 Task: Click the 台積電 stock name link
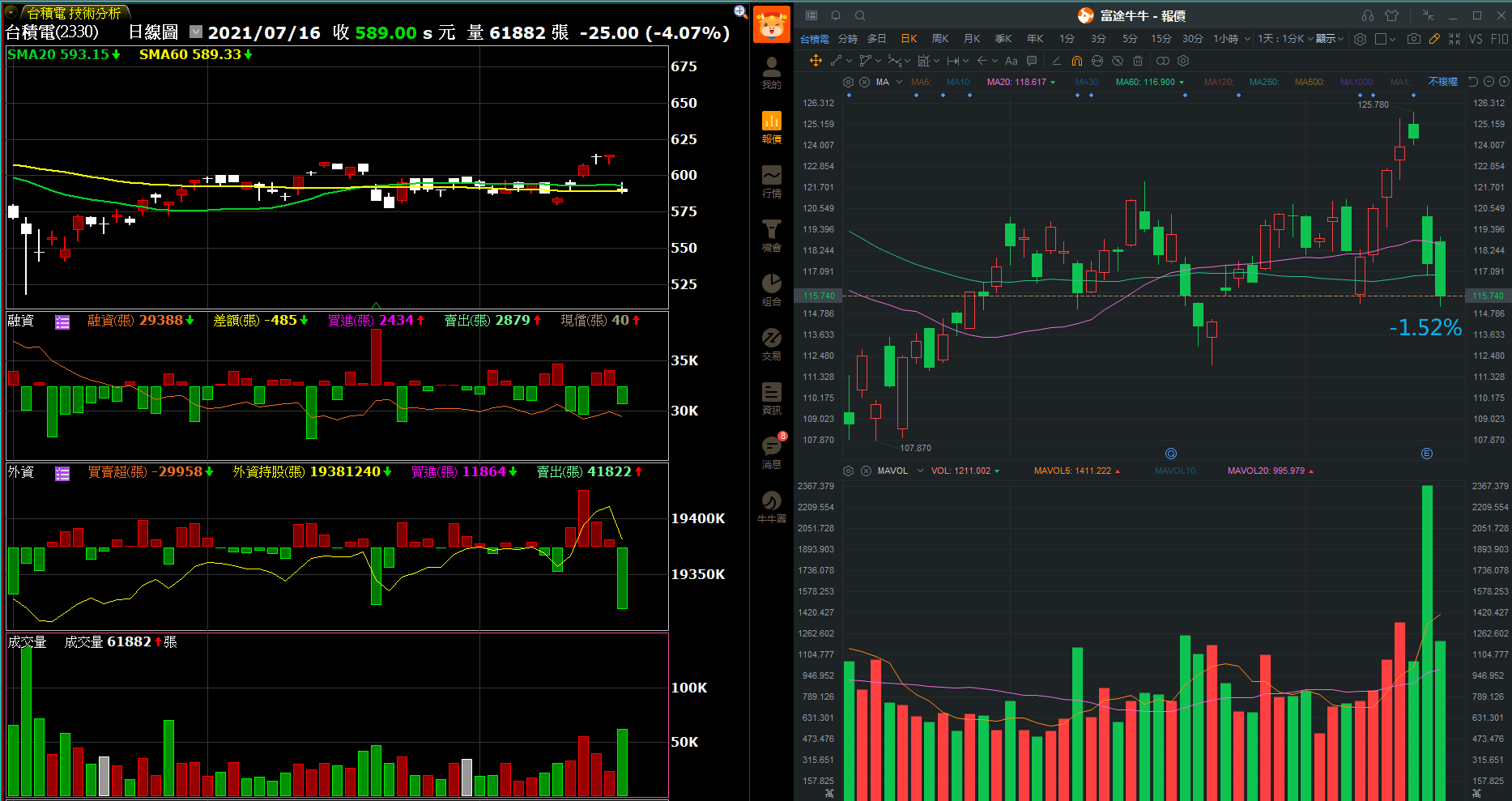pos(815,39)
